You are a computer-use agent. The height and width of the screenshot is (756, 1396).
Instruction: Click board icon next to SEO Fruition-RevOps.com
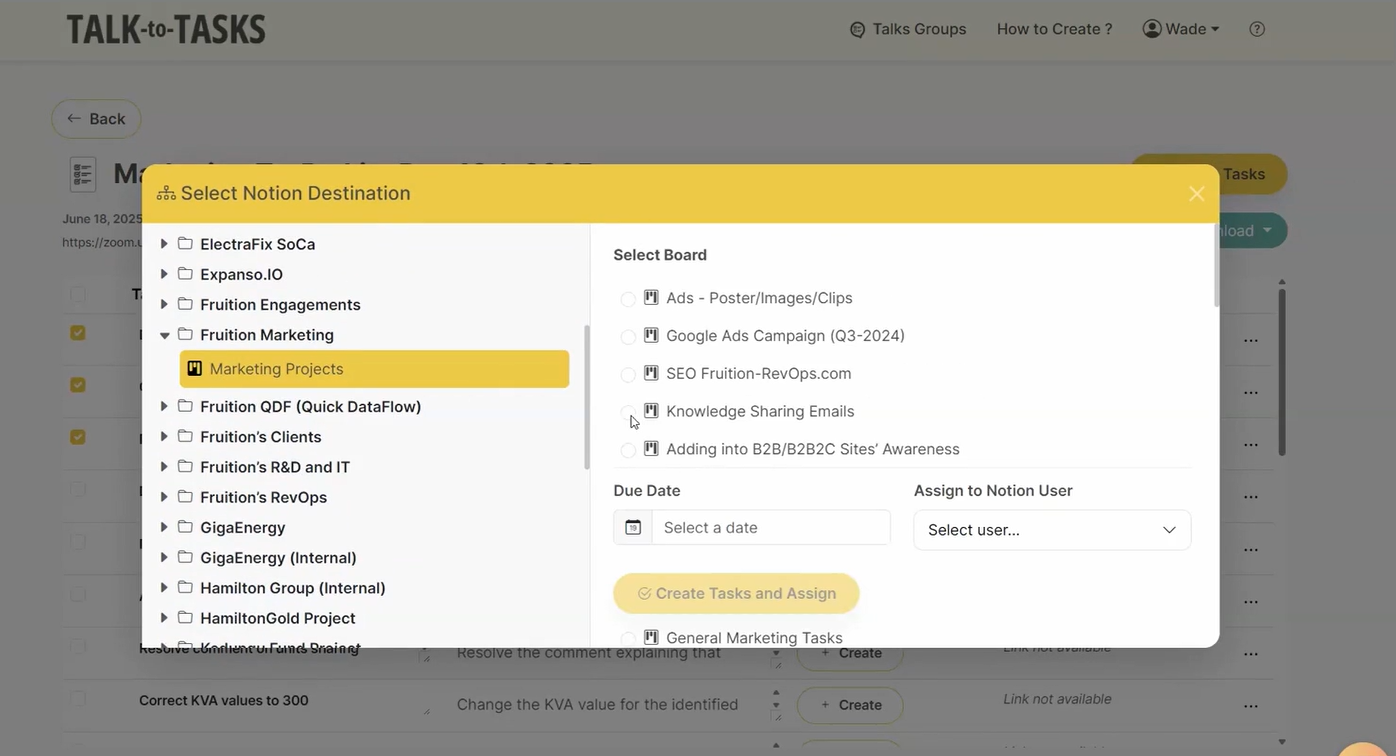651,373
